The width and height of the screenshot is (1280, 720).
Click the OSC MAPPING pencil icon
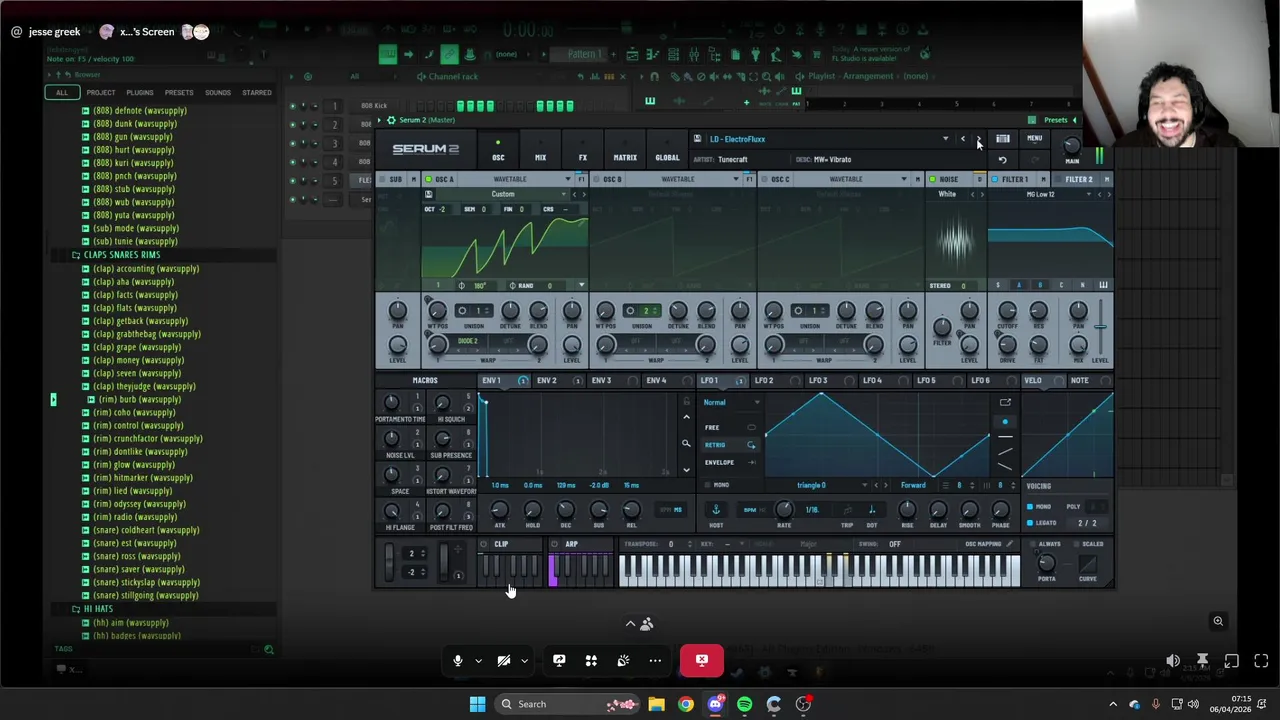[1009, 544]
